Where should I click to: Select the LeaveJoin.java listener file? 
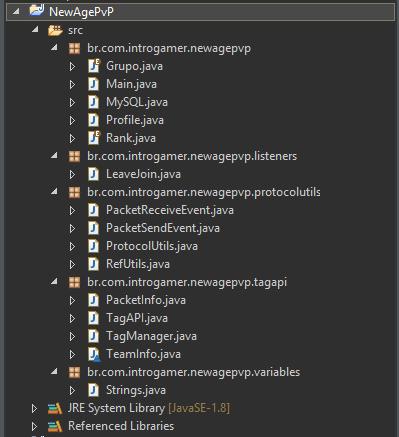pos(143,174)
